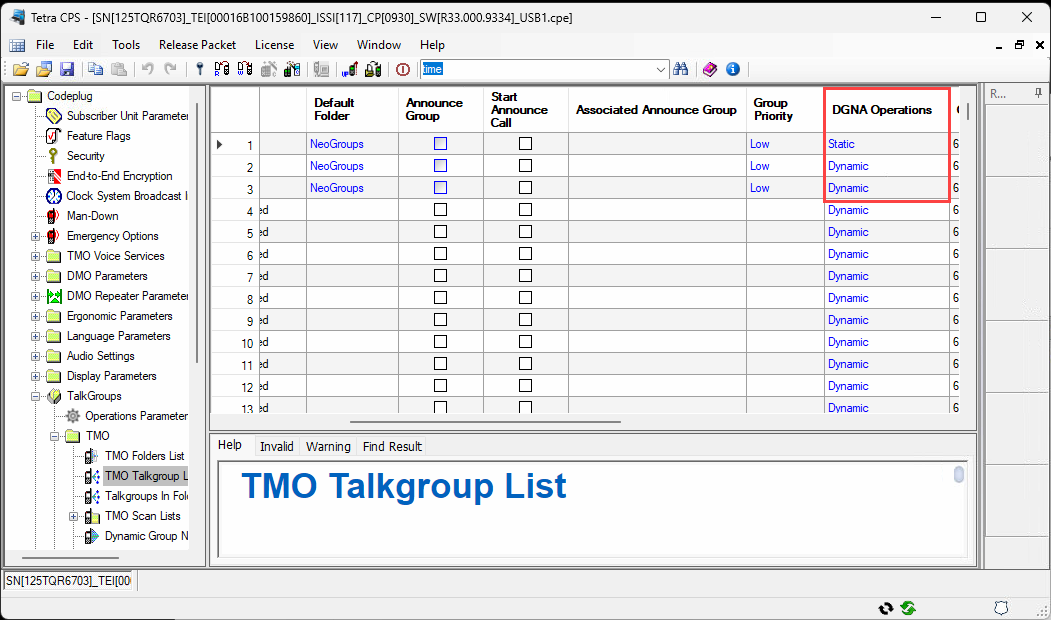Click the binoculars Find icon
The image size is (1051, 620).
[681, 69]
